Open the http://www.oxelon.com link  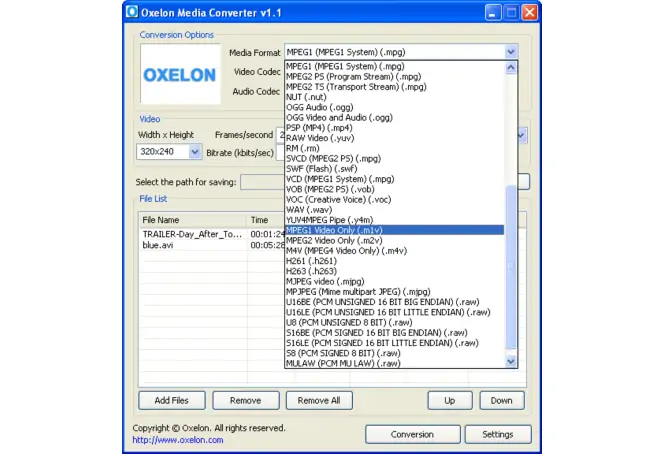(x=178, y=440)
